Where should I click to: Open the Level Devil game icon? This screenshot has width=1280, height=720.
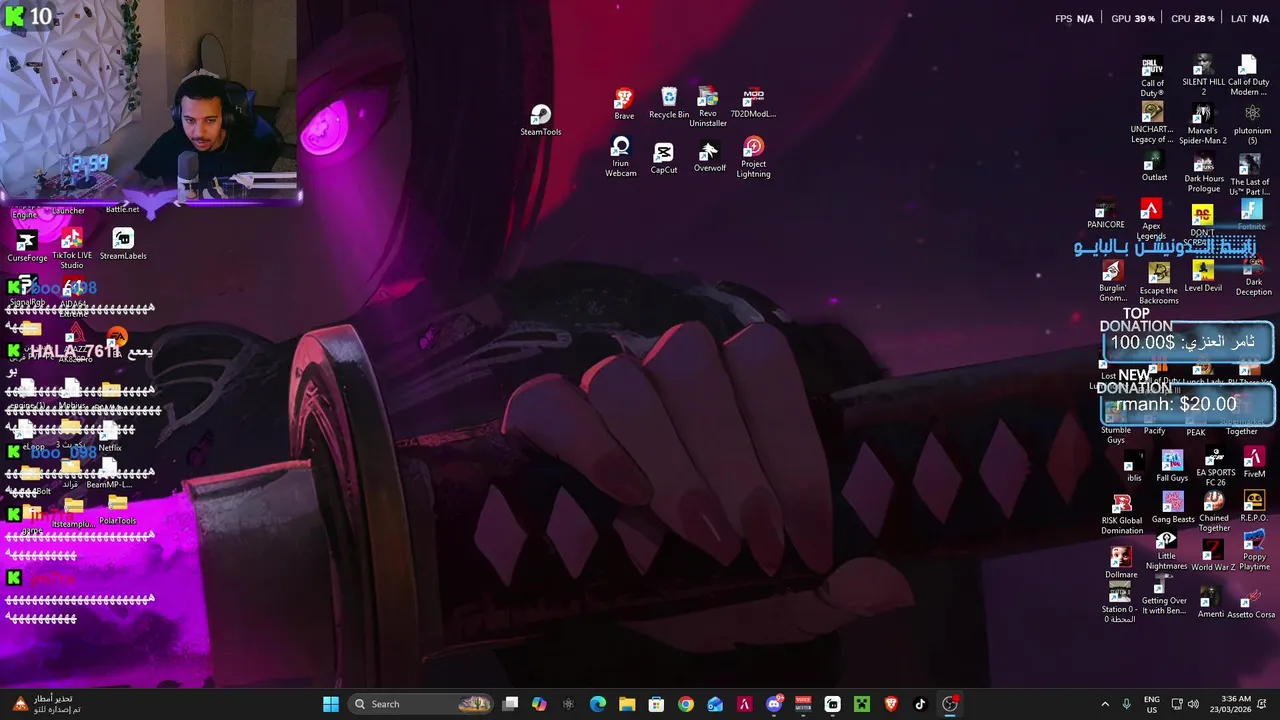click(1203, 277)
